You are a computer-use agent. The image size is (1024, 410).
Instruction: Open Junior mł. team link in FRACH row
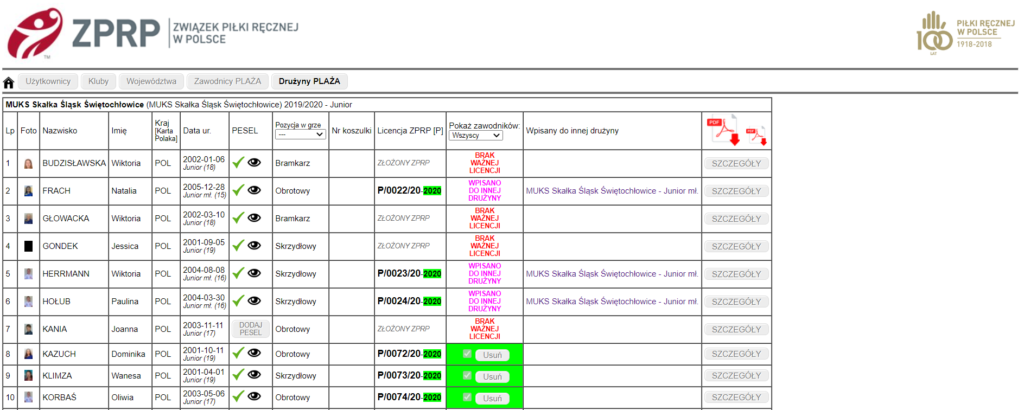(x=612, y=191)
